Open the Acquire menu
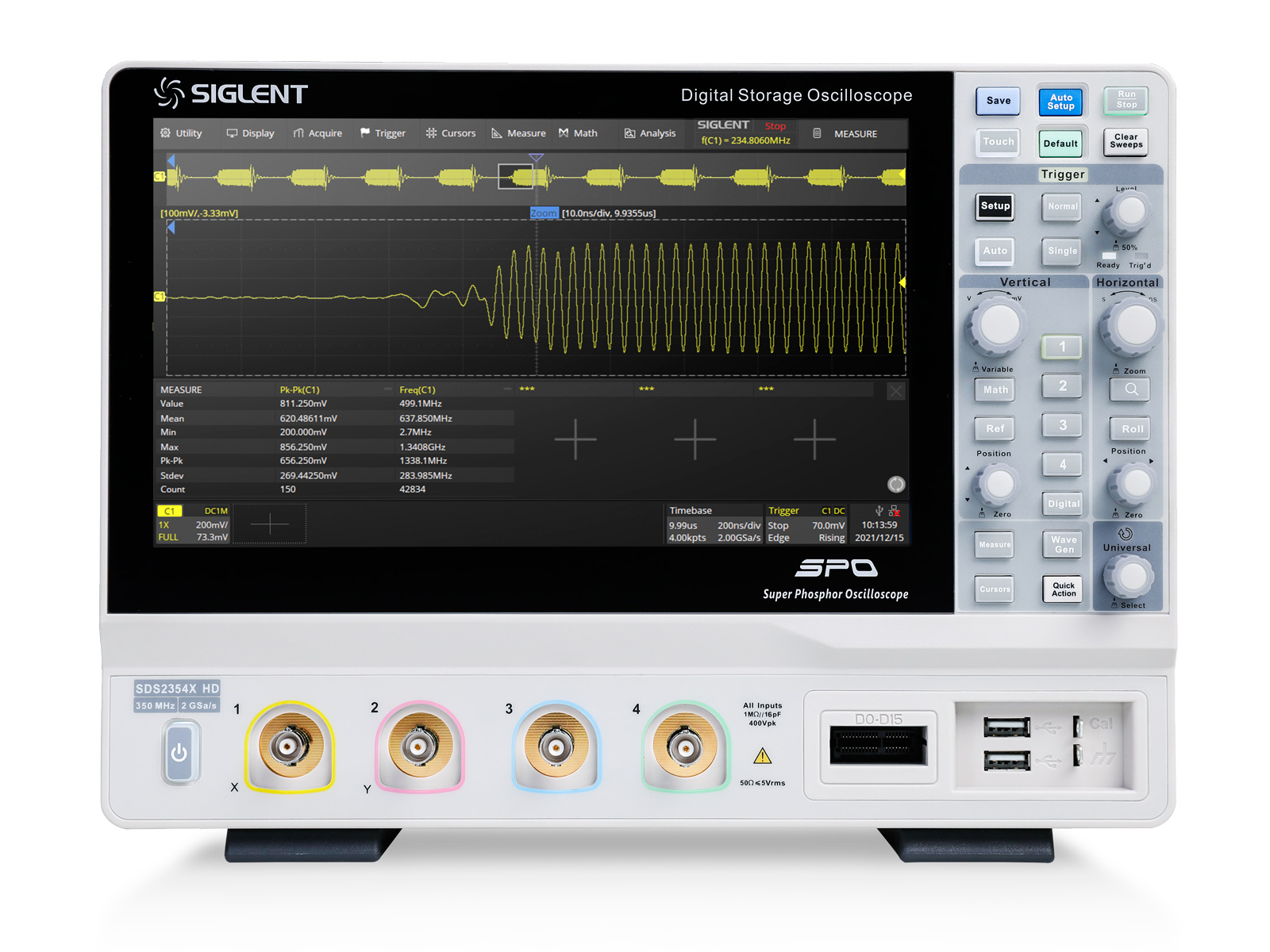1270x952 pixels. [317, 133]
